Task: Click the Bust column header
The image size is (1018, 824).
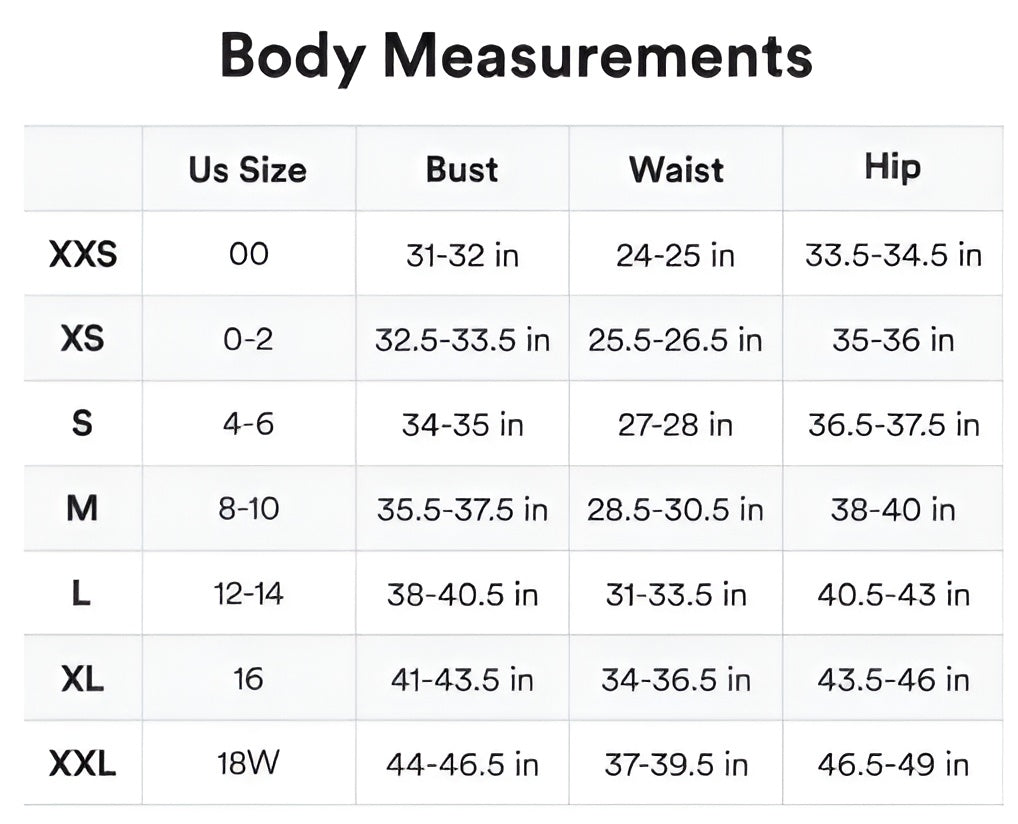Action: [462, 169]
